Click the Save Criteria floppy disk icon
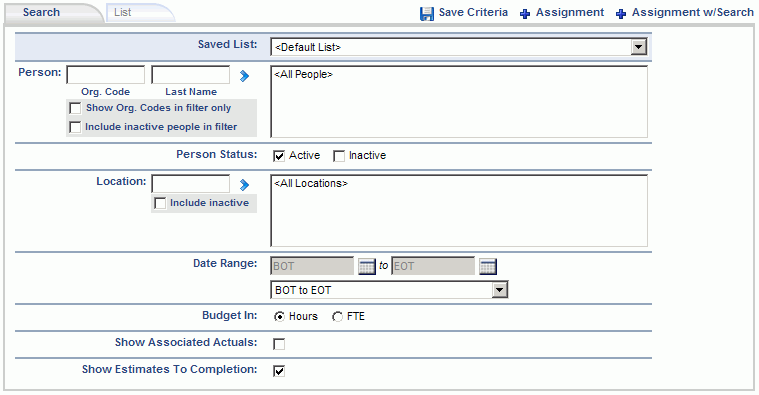 pyautogui.click(x=426, y=14)
